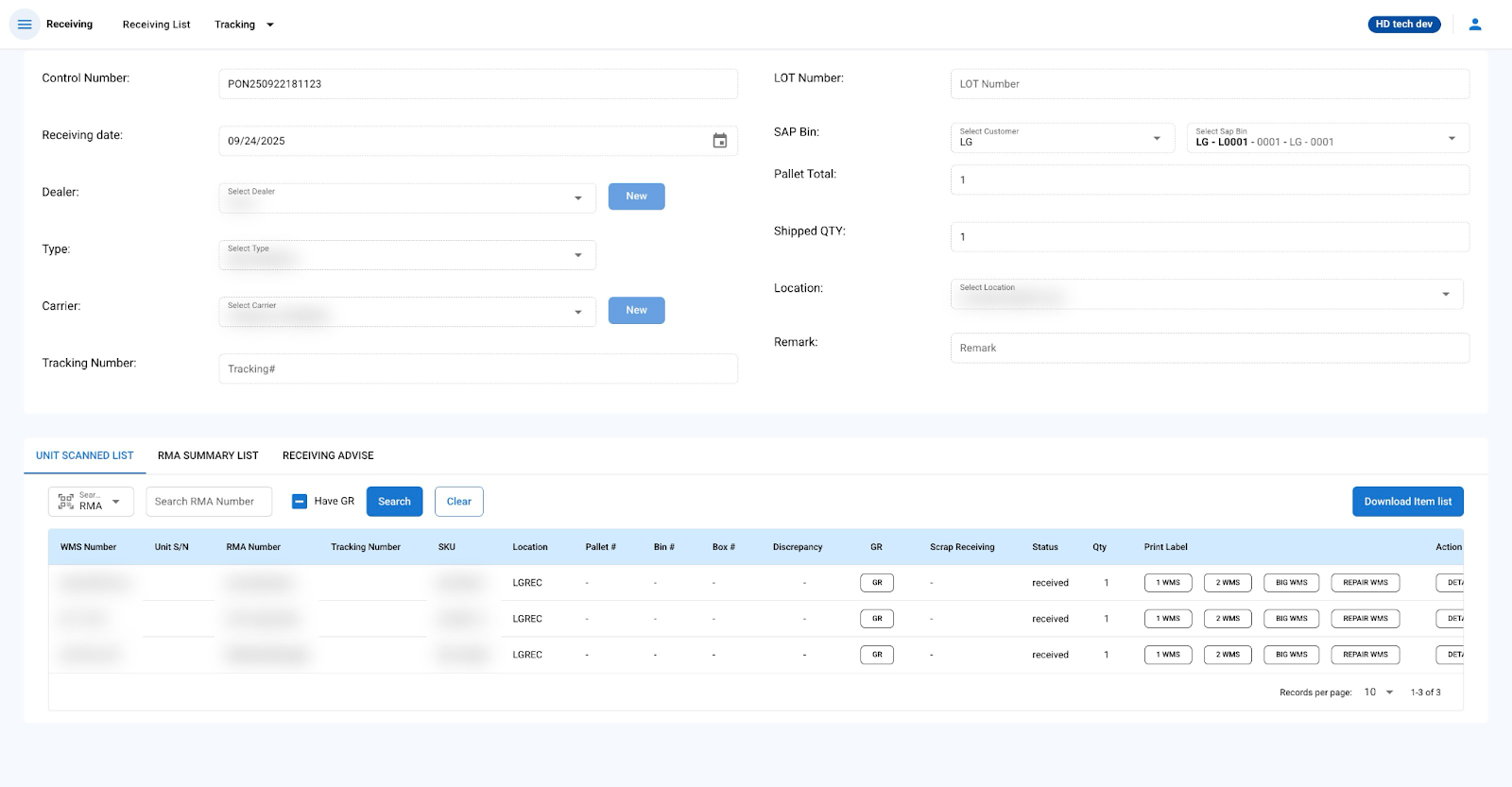
Task: Open the Receiving date calendar picker
Action: [719, 141]
